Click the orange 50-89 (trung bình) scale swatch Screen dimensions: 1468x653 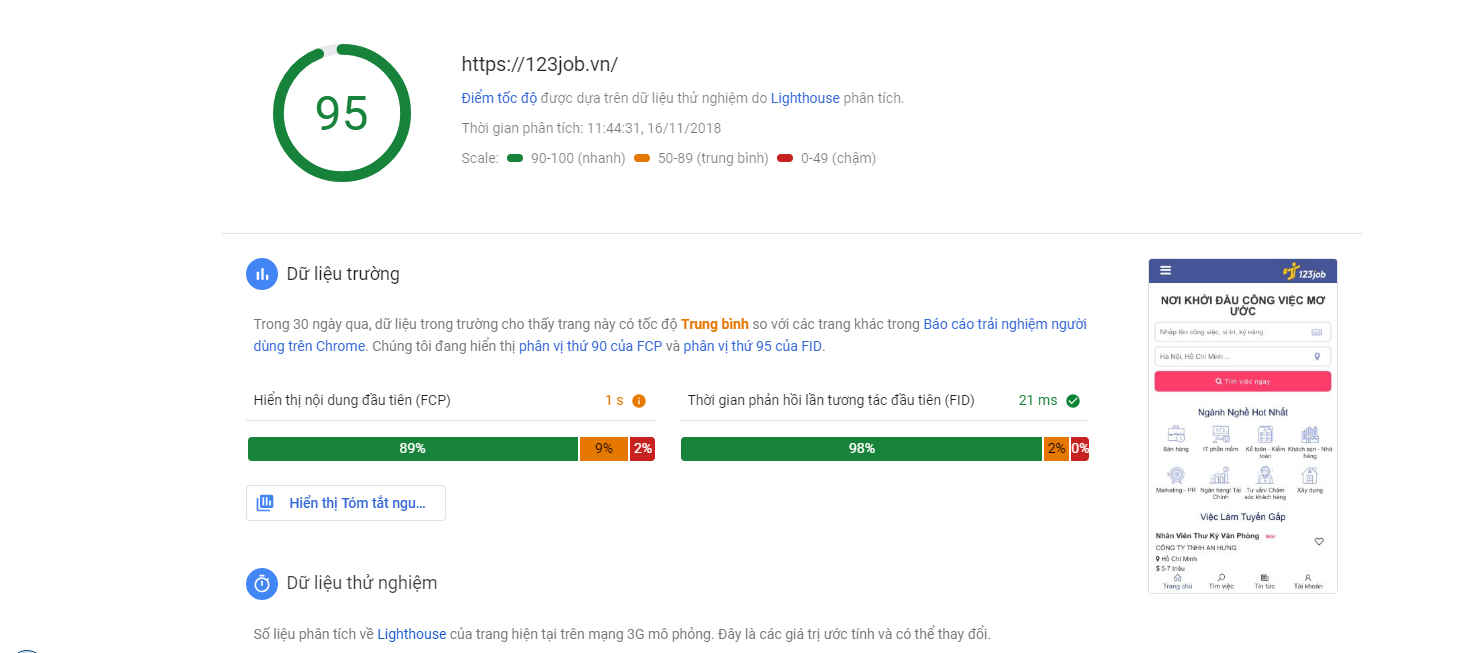coord(642,158)
